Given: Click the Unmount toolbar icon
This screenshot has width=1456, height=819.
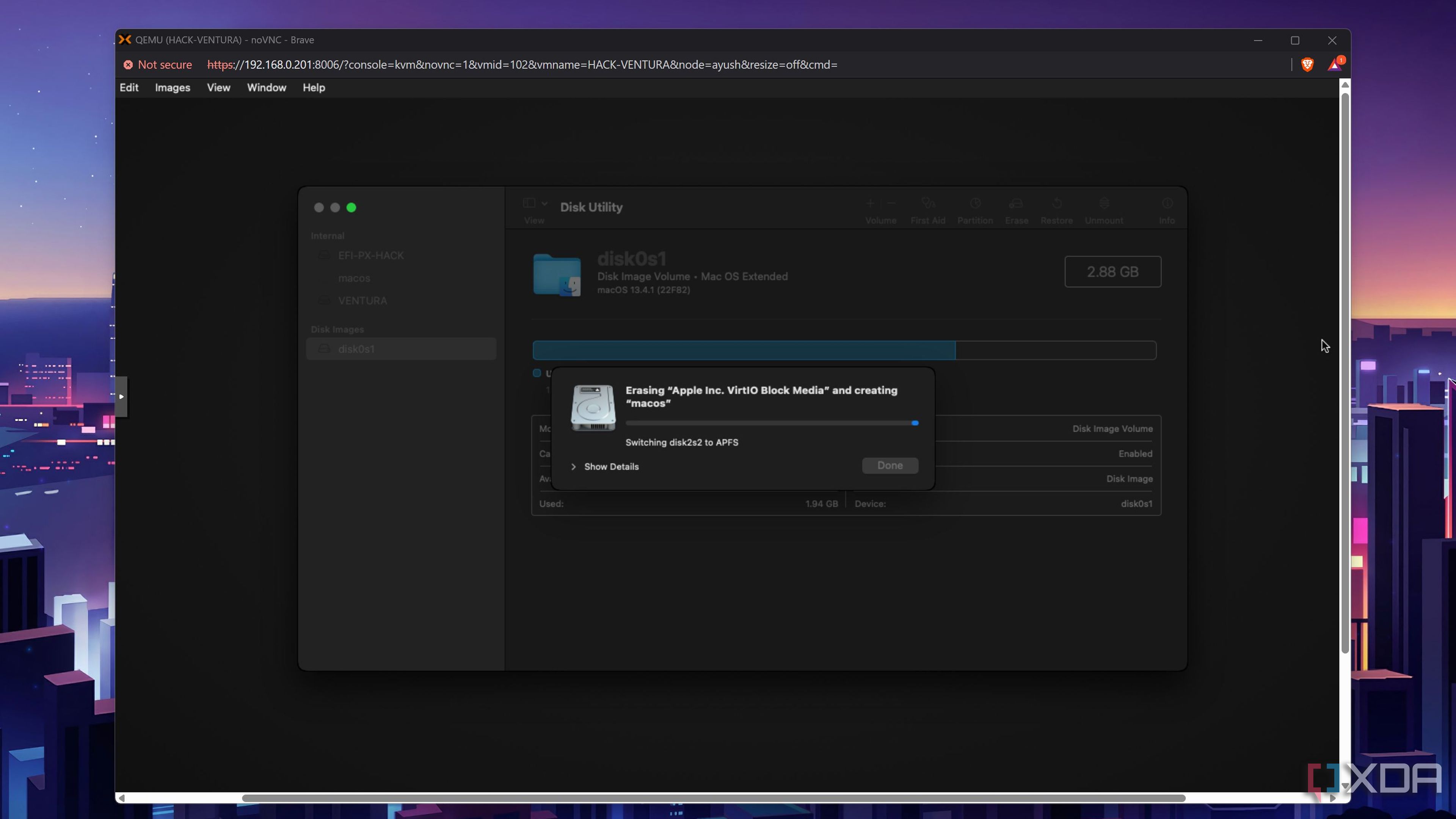Looking at the screenshot, I should click(1104, 203).
